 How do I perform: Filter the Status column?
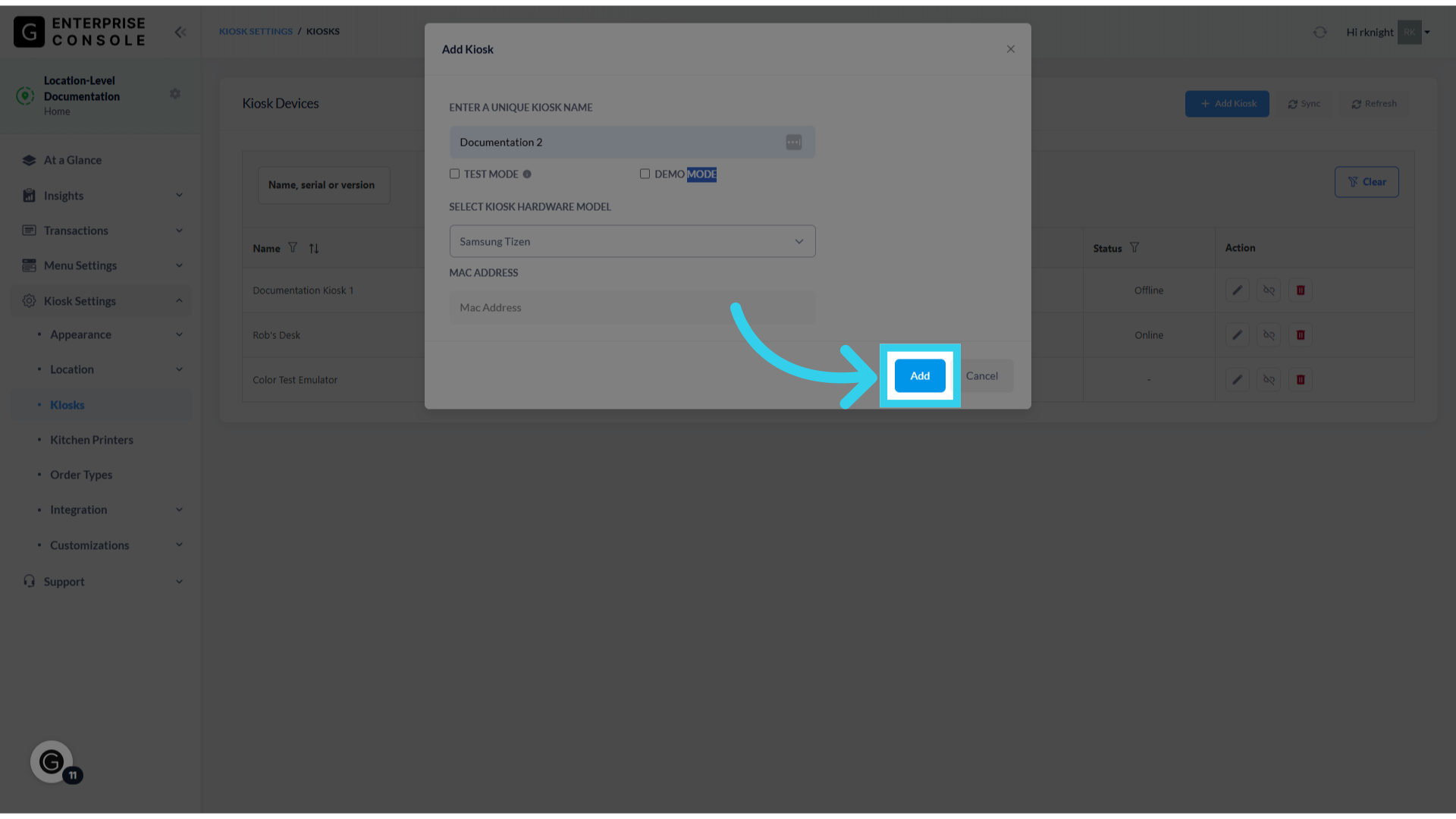point(1134,247)
